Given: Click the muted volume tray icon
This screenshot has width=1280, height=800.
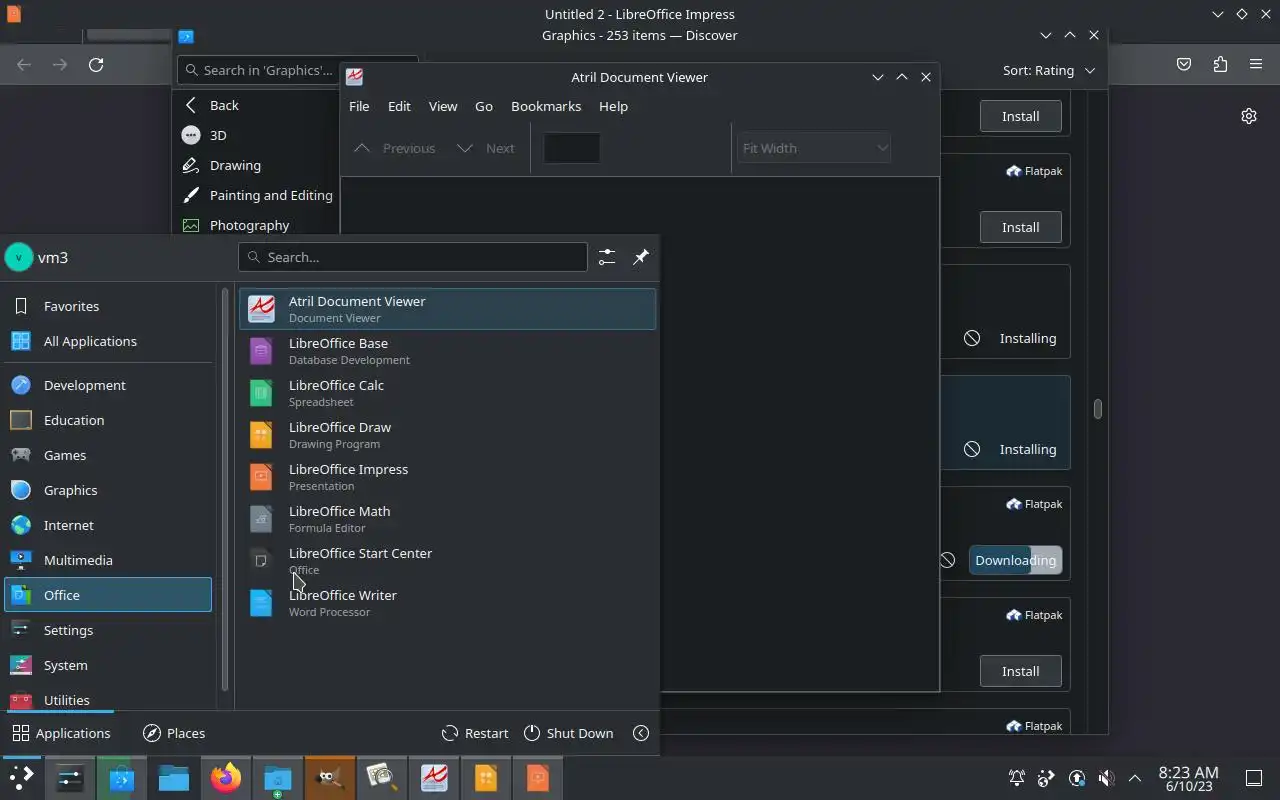Looking at the screenshot, I should pos(1106,778).
